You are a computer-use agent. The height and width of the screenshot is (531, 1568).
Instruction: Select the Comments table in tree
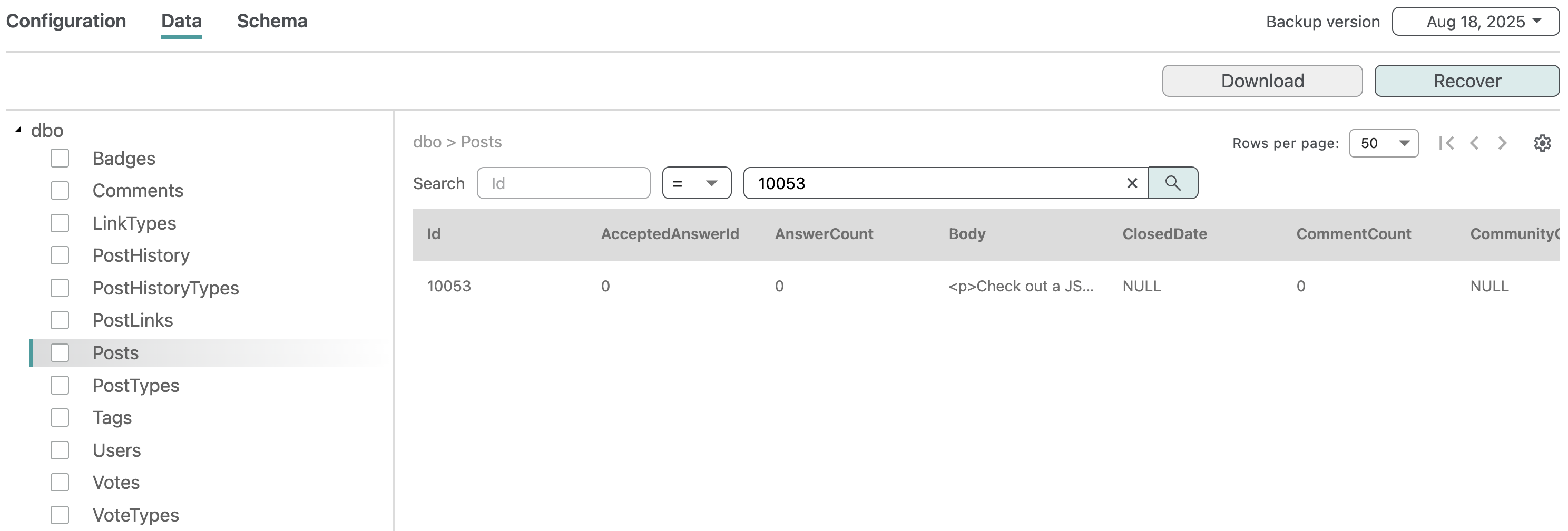[138, 190]
